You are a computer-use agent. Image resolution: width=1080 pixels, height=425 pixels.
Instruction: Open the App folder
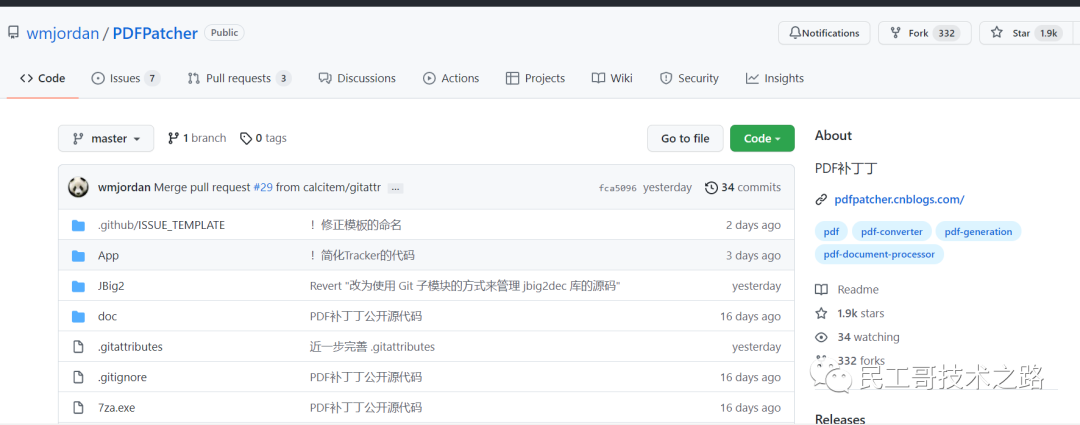click(x=108, y=256)
